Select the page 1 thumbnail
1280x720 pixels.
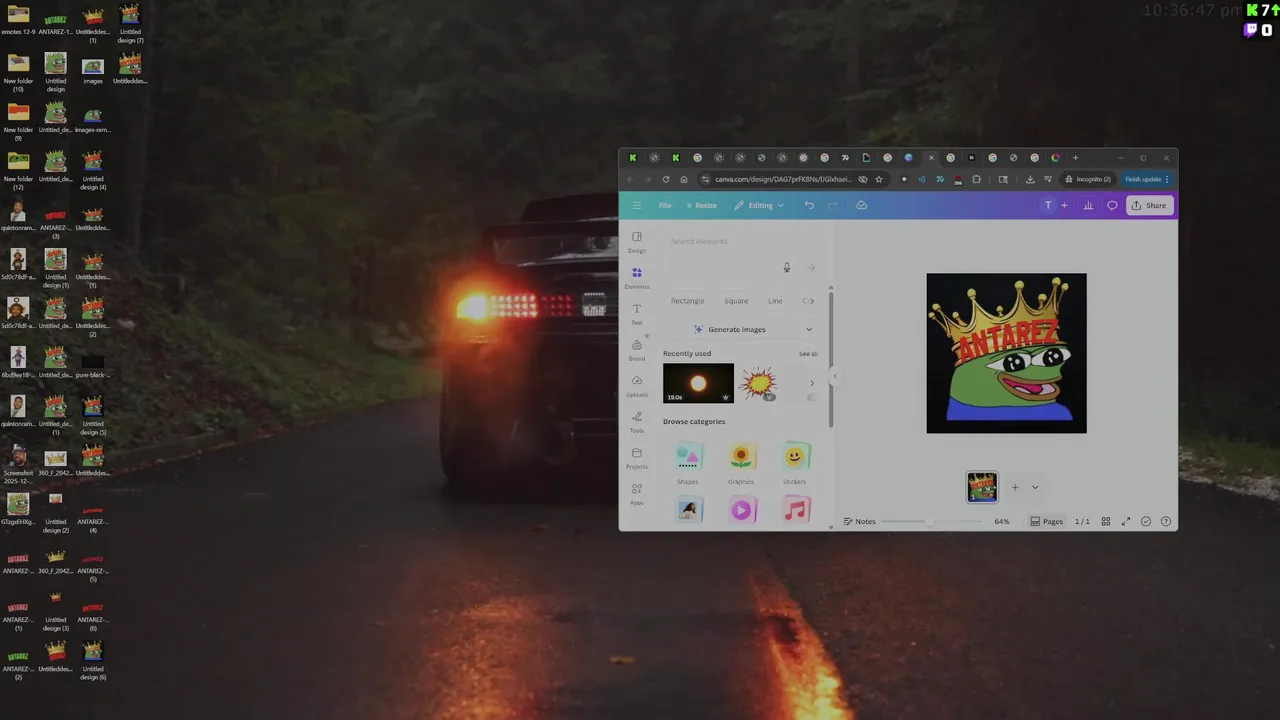(982, 487)
